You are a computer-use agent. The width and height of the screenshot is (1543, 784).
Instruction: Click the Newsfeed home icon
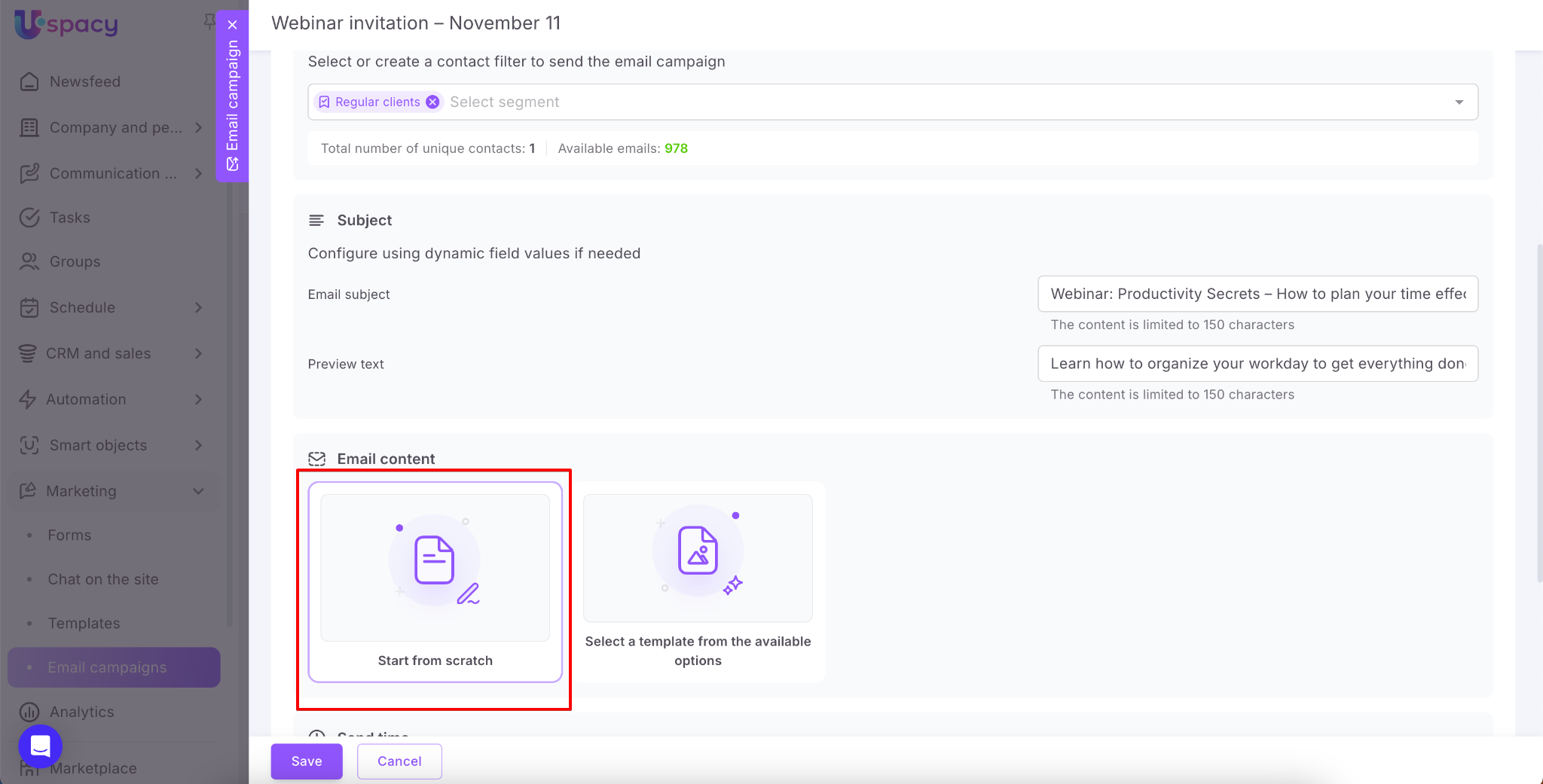point(29,81)
